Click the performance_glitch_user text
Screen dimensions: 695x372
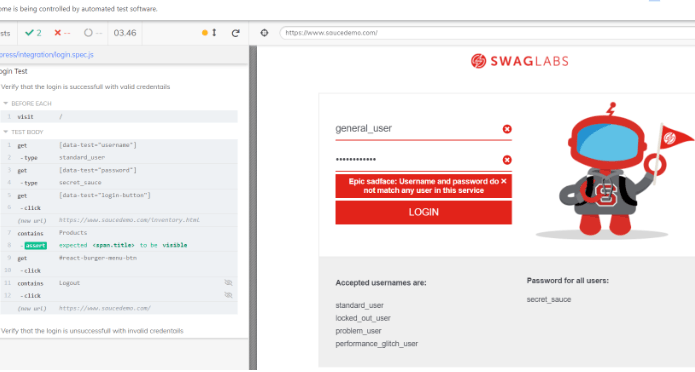pos(377,344)
